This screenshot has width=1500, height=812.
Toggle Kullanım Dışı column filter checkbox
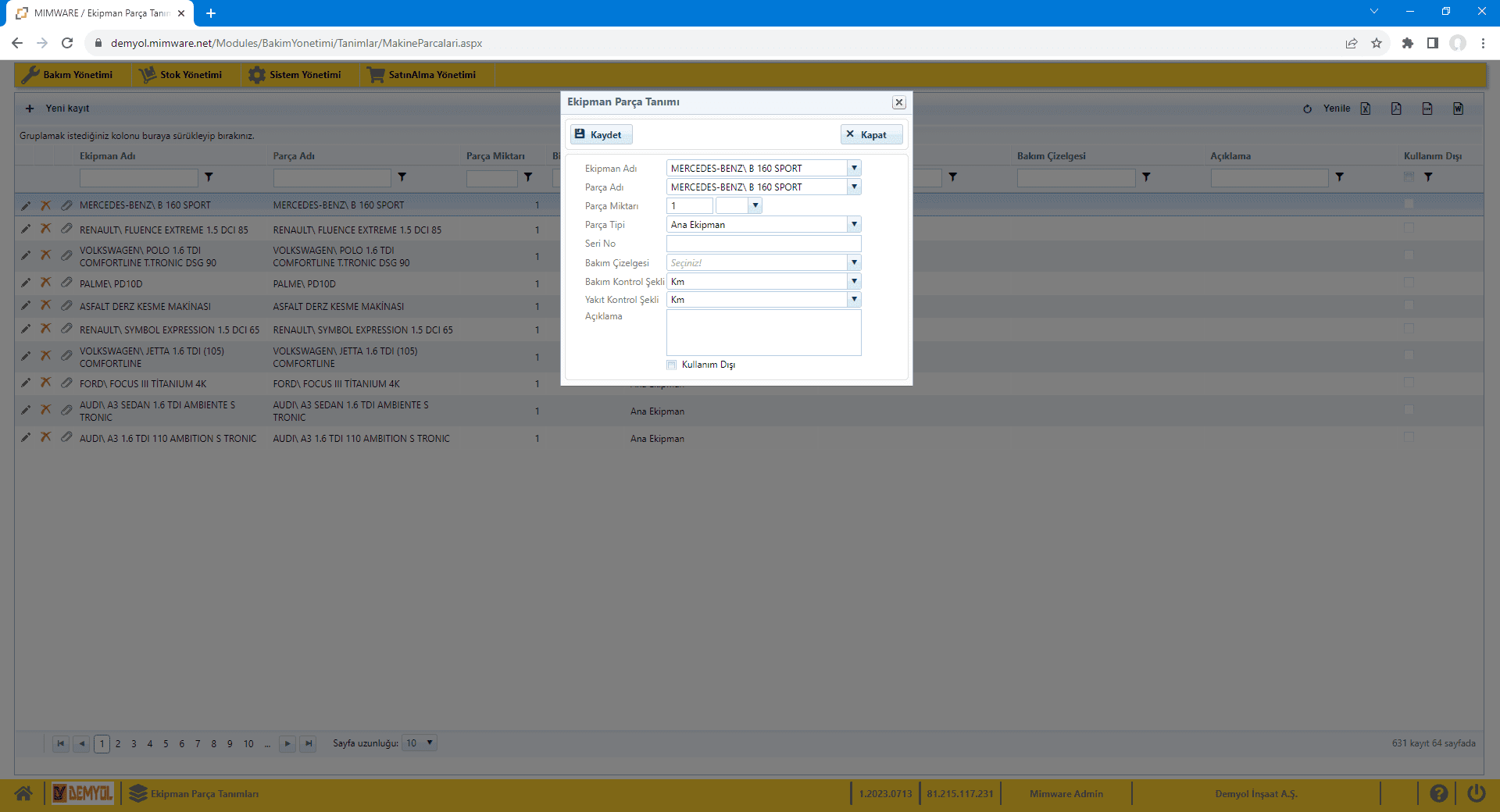(1409, 177)
